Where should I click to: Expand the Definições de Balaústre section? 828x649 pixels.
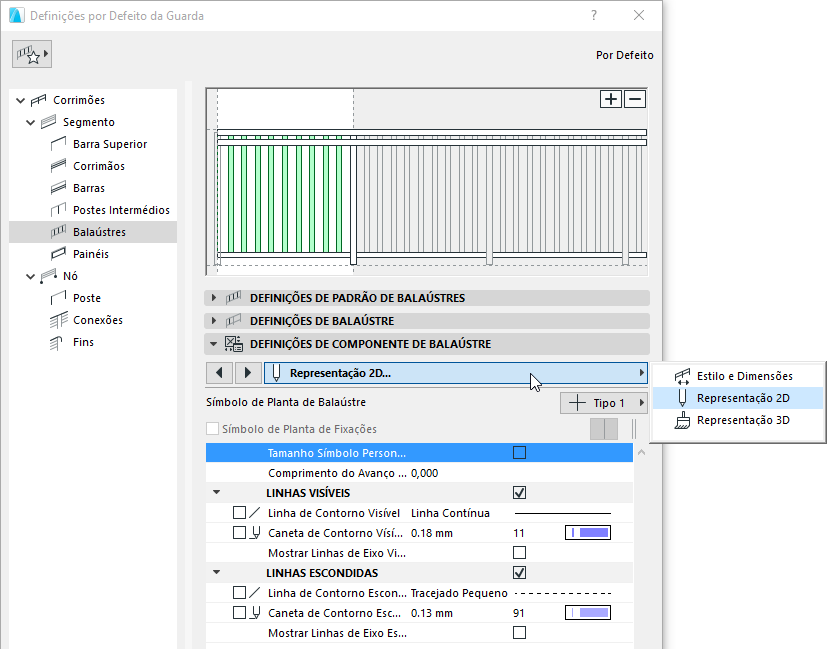(213, 320)
